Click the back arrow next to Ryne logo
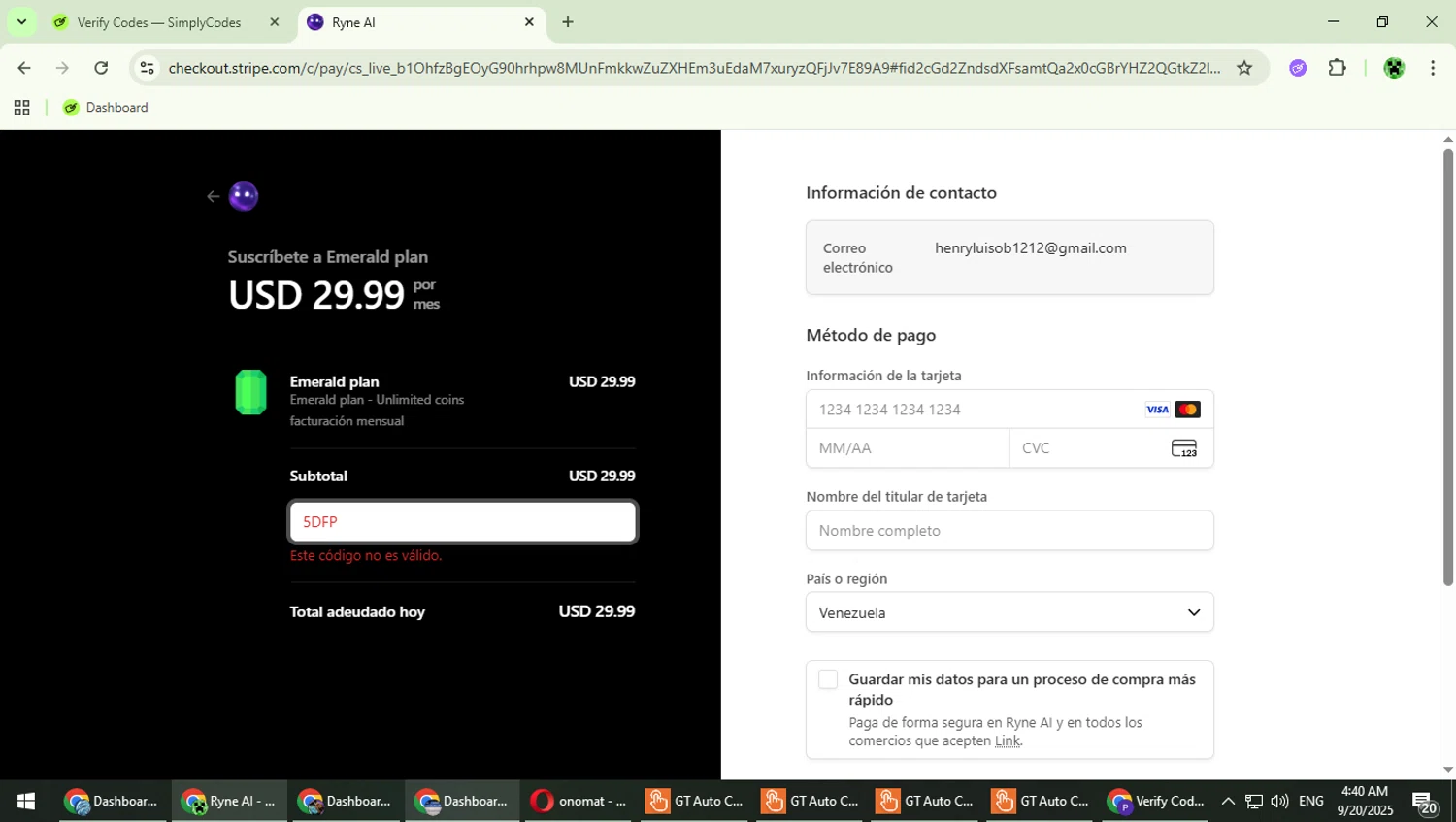This screenshot has height=822, width=1456. pos(214,196)
